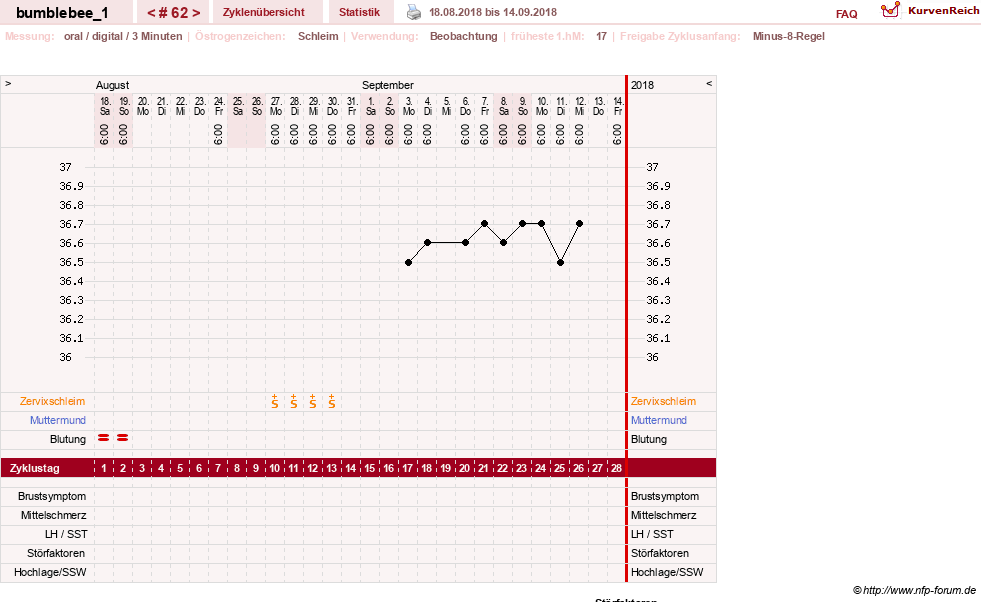Click the left Hochlage/SSW row label
Image resolution: width=981 pixels, height=602 pixels.
pyautogui.click(x=50, y=572)
